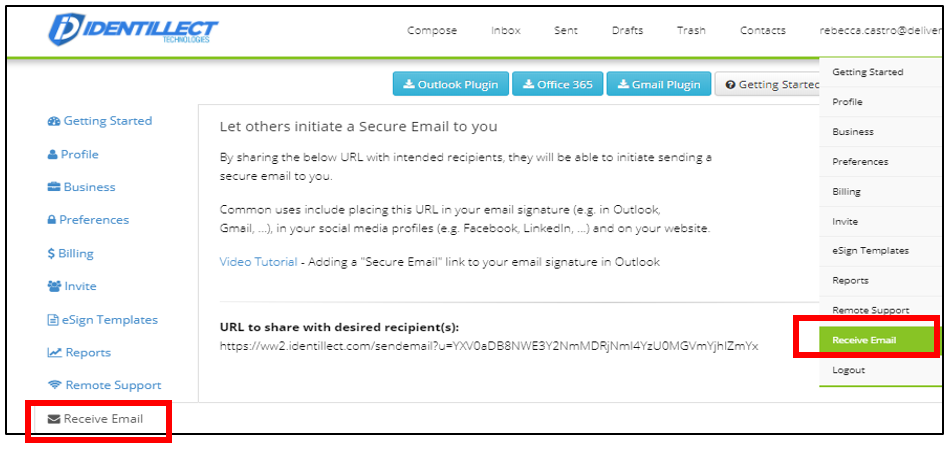Click the Identillect Technologies logo
The width and height of the screenshot is (946, 450).
(132, 31)
